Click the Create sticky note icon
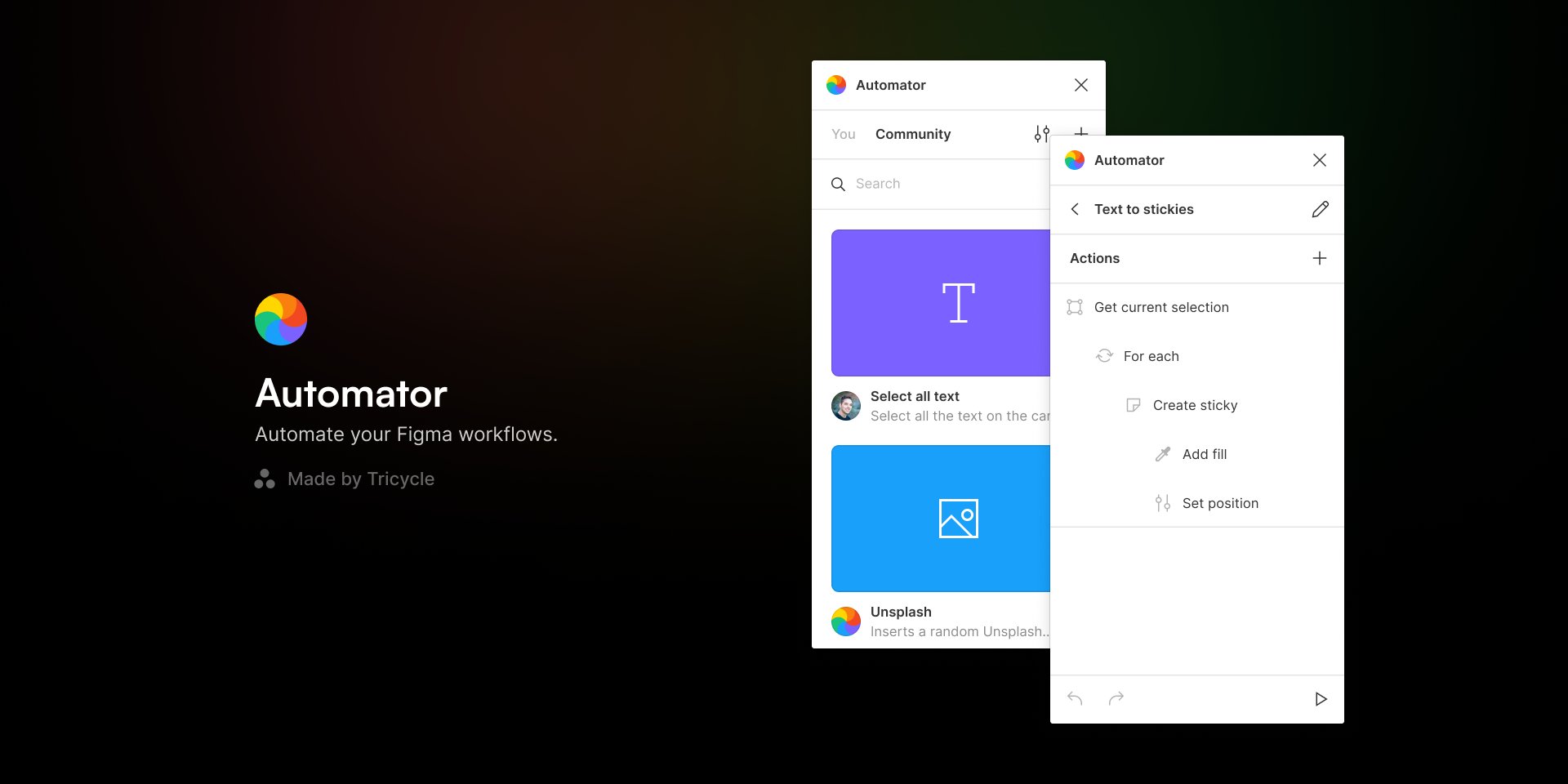 tap(1134, 405)
